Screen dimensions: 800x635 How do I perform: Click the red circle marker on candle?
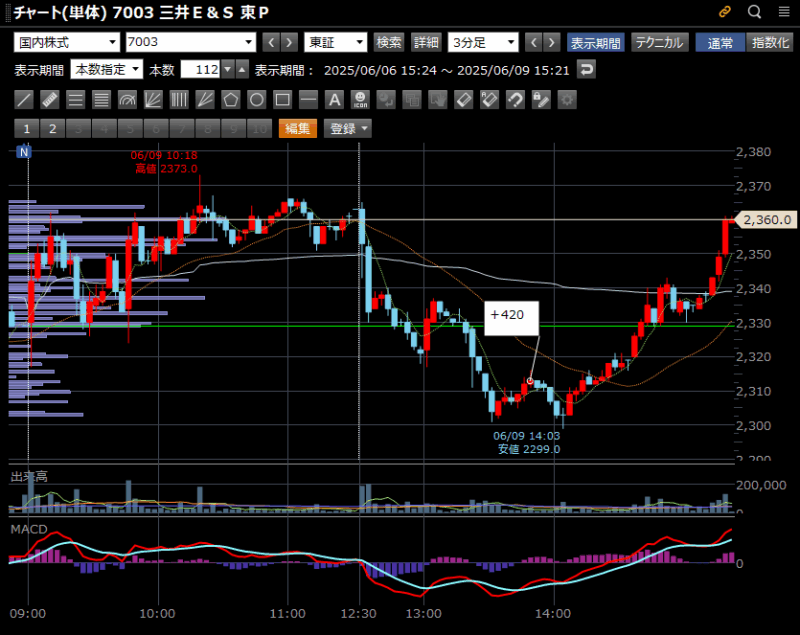click(x=530, y=381)
